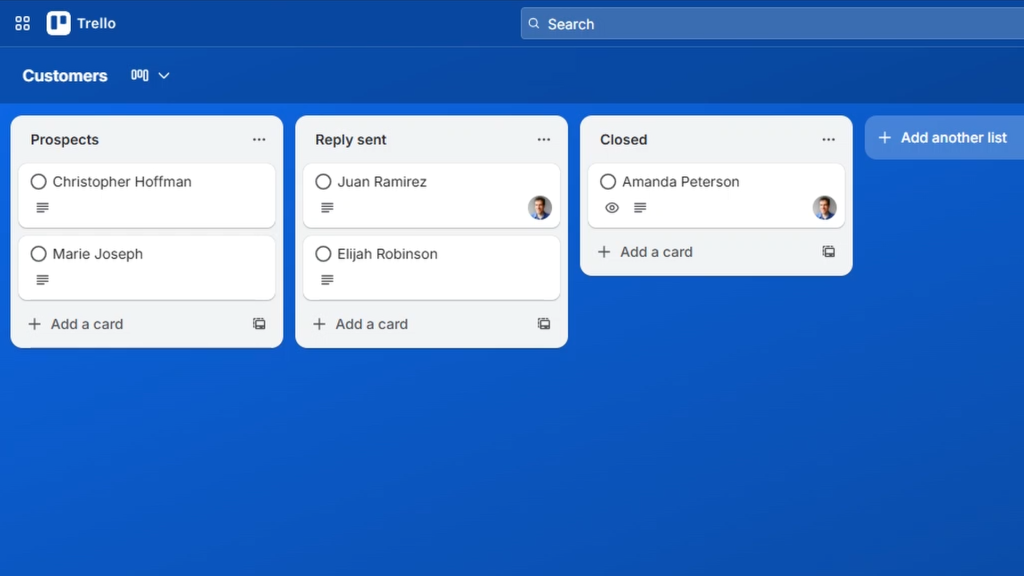Create card from template in Prospects list
The image size is (1024, 576).
pos(259,324)
